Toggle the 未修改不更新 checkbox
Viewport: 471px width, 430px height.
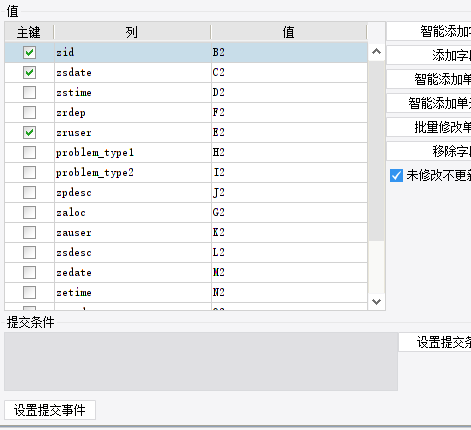coord(396,175)
